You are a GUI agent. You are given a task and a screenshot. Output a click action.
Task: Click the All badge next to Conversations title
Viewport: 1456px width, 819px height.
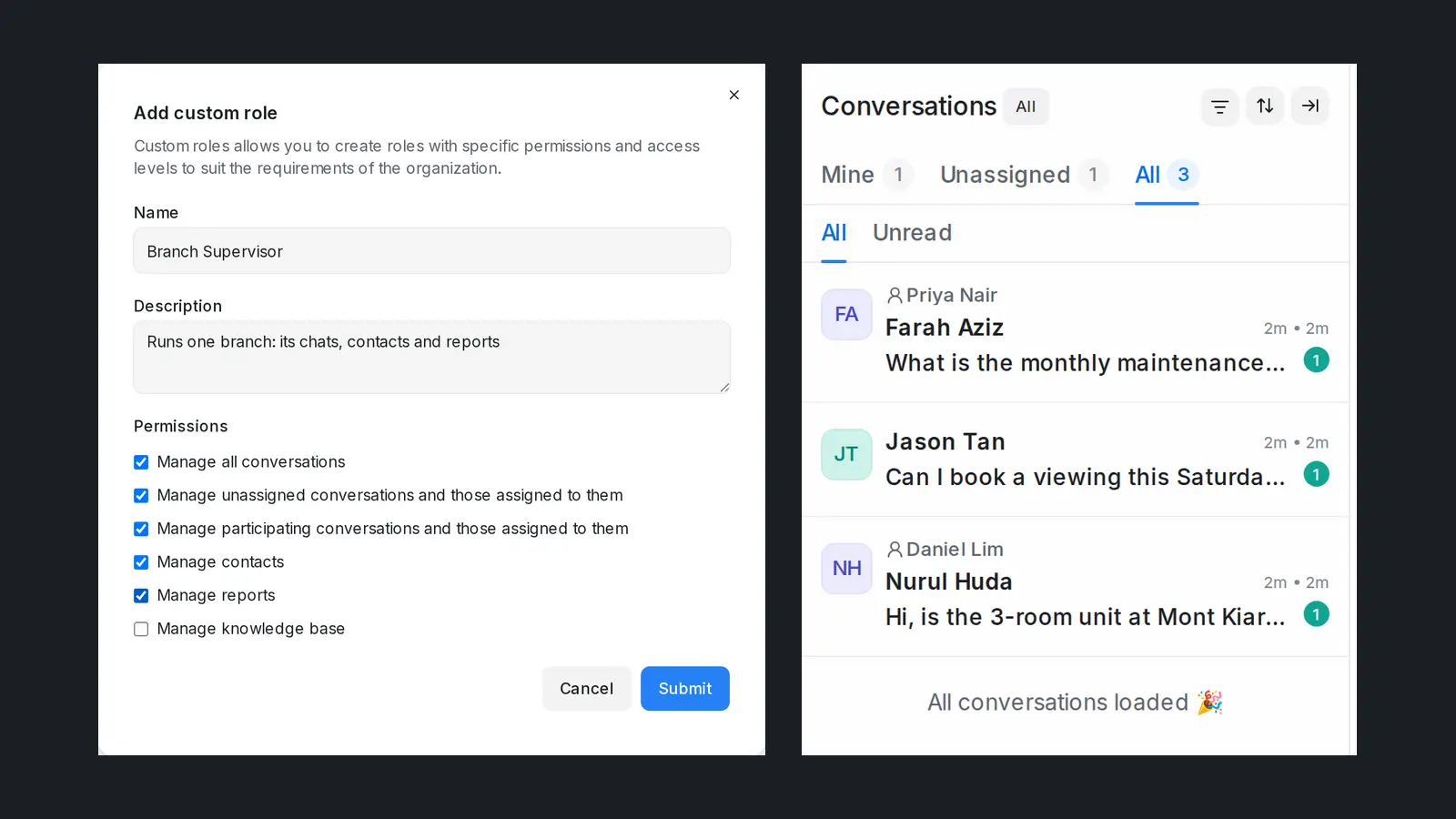(1026, 106)
